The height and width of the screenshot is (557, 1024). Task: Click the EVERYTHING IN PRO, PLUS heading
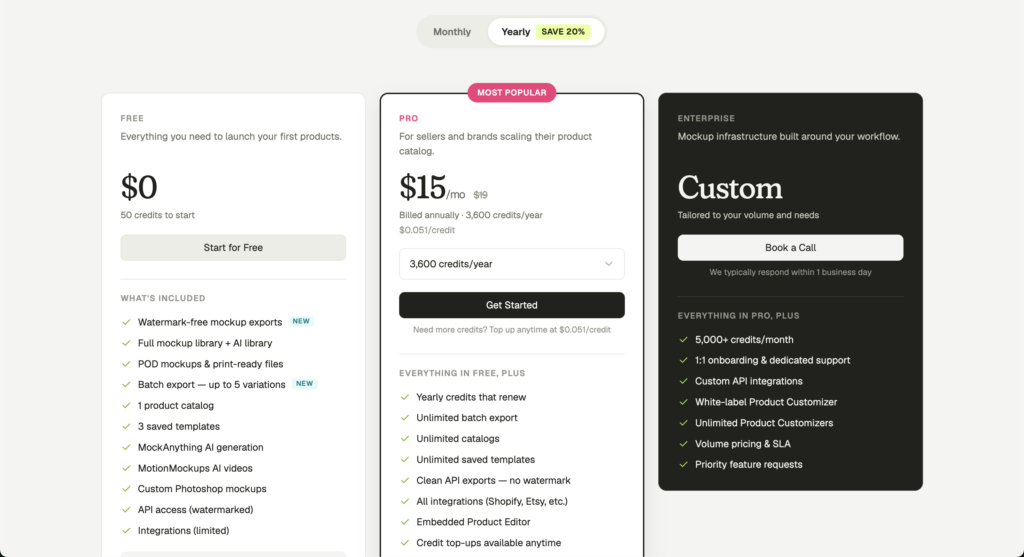(x=738, y=315)
